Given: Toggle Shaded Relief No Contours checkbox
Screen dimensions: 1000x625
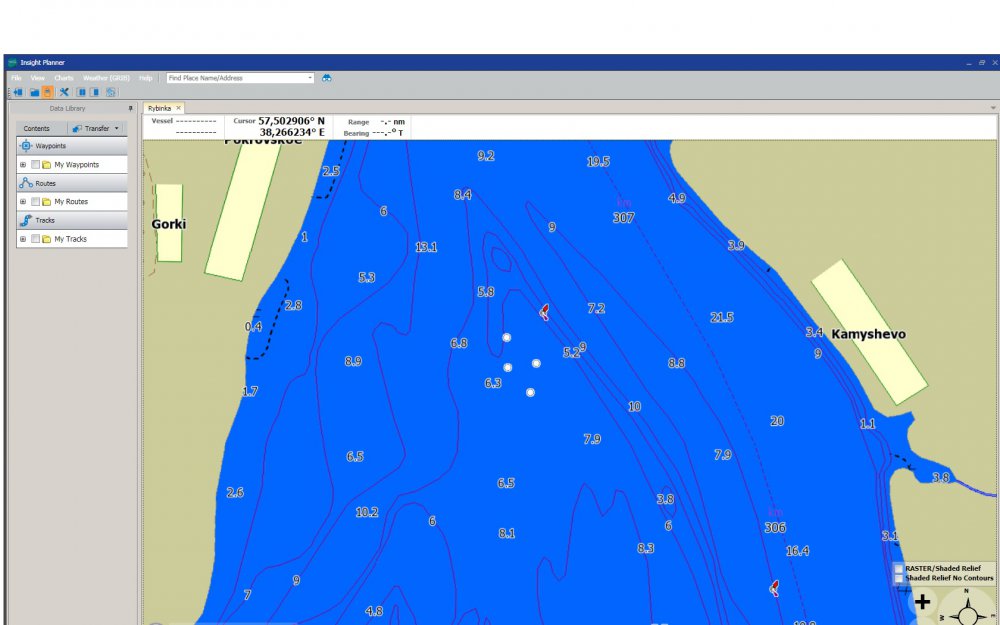Looking at the screenshot, I should (898, 578).
